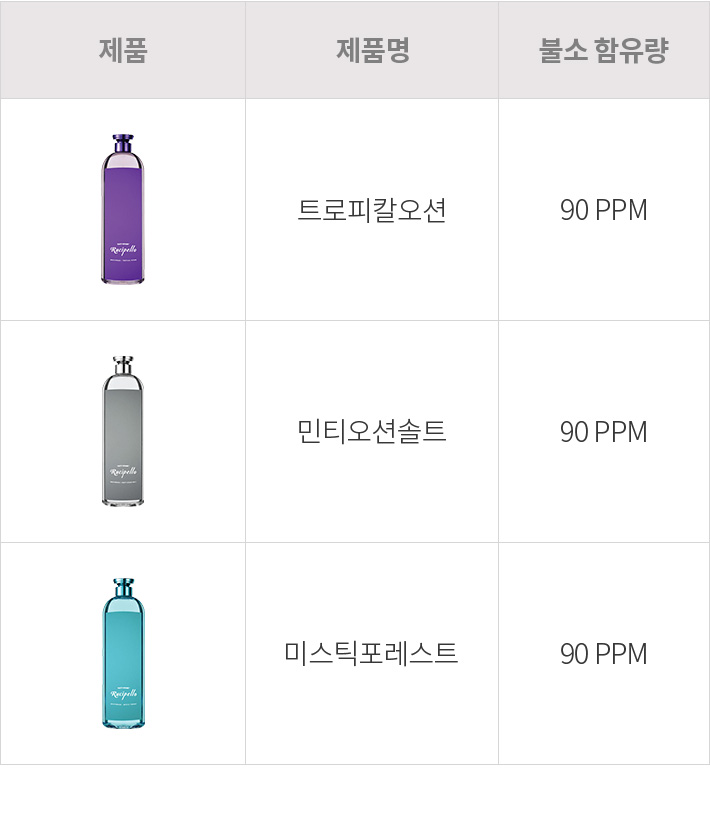
Task: Click 90 PPM value for 미스틱포레스트
Action: 604,654
